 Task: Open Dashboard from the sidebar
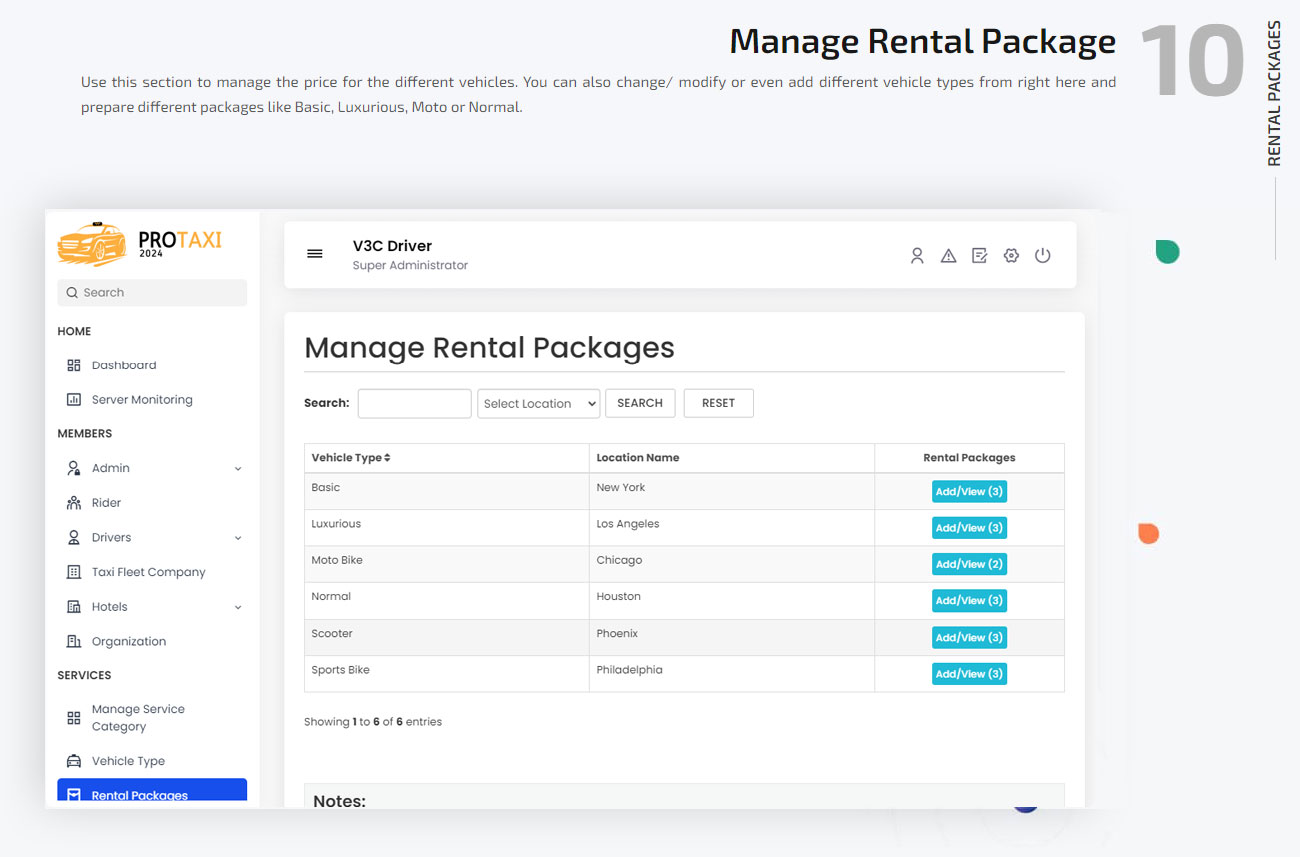[124, 365]
